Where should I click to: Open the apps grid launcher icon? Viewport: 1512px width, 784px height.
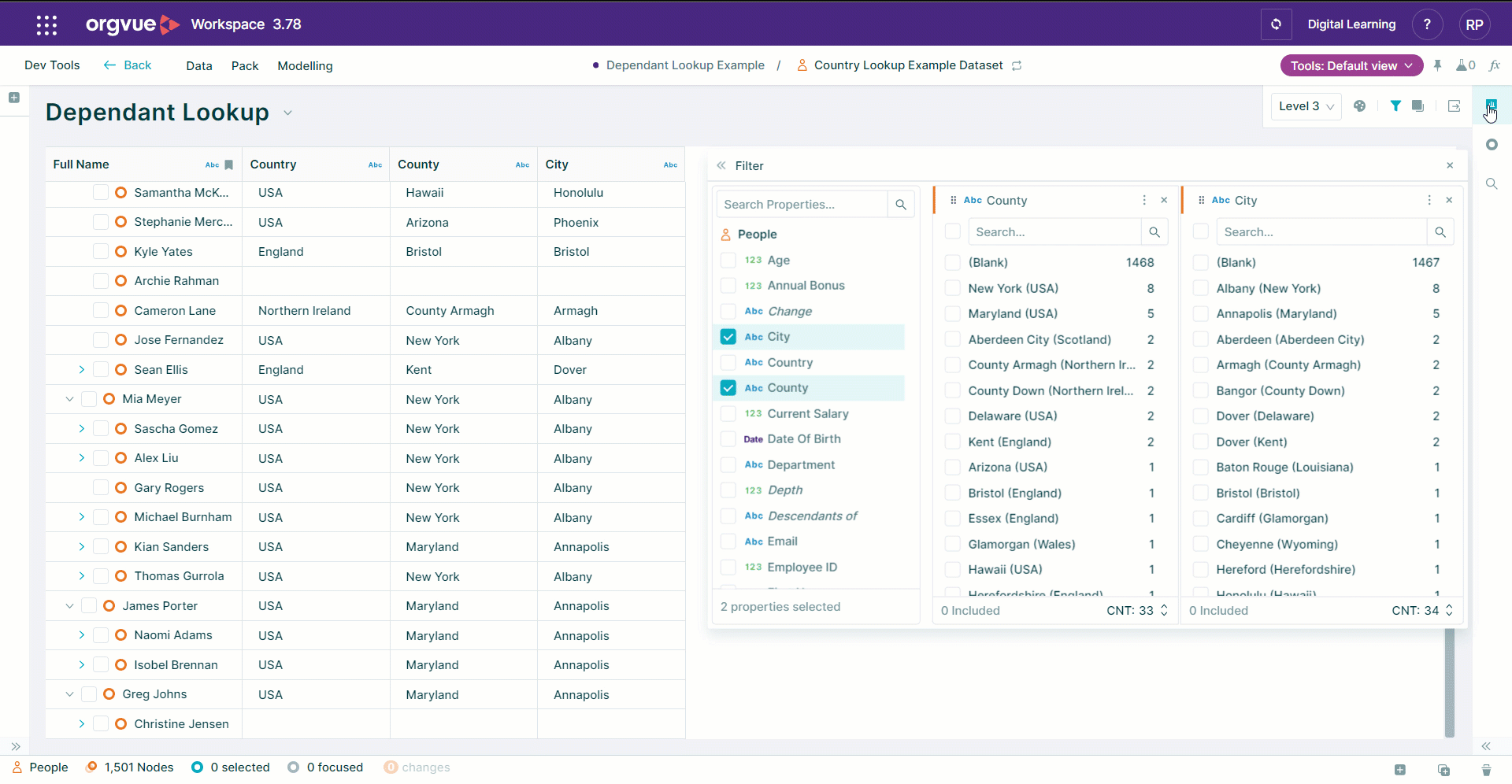coord(46,24)
